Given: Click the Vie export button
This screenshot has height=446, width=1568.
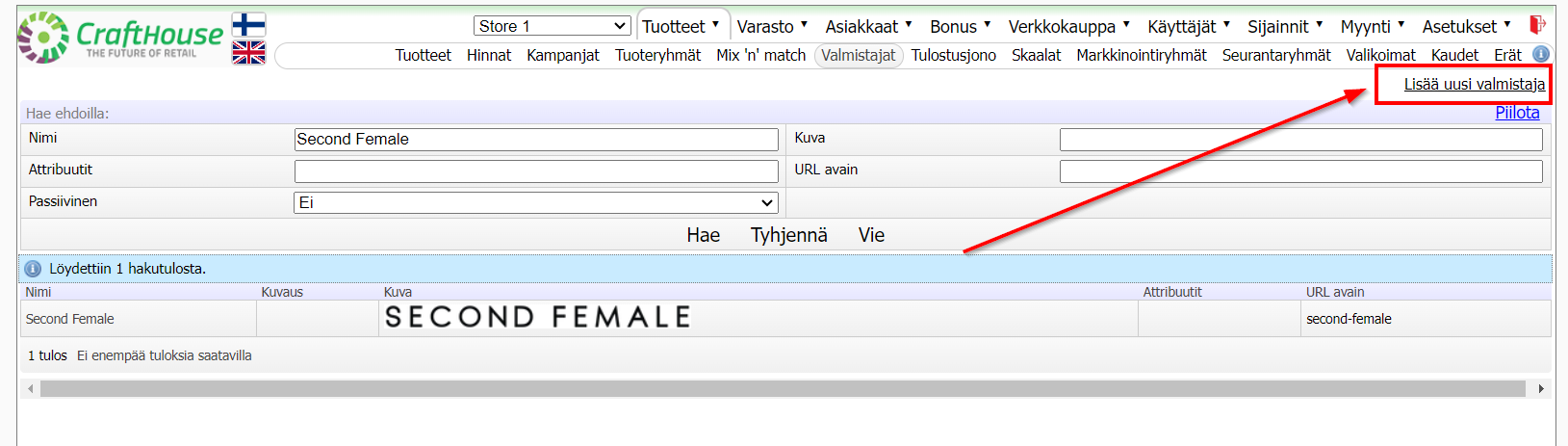Looking at the screenshot, I should click(x=871, y=235).
